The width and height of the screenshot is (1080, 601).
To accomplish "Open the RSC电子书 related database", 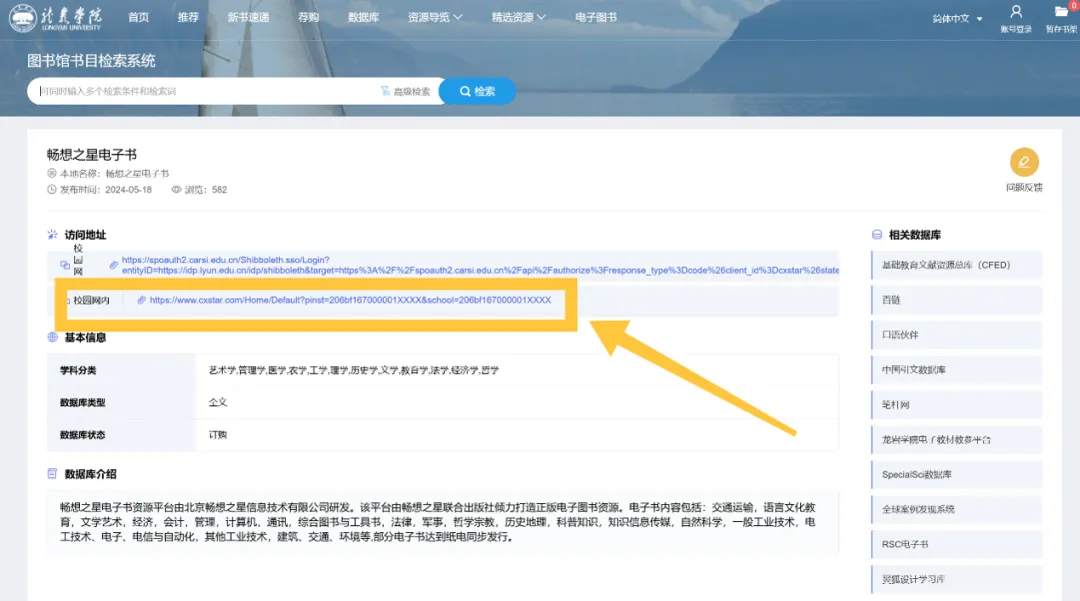I will (x=957, y=544).
